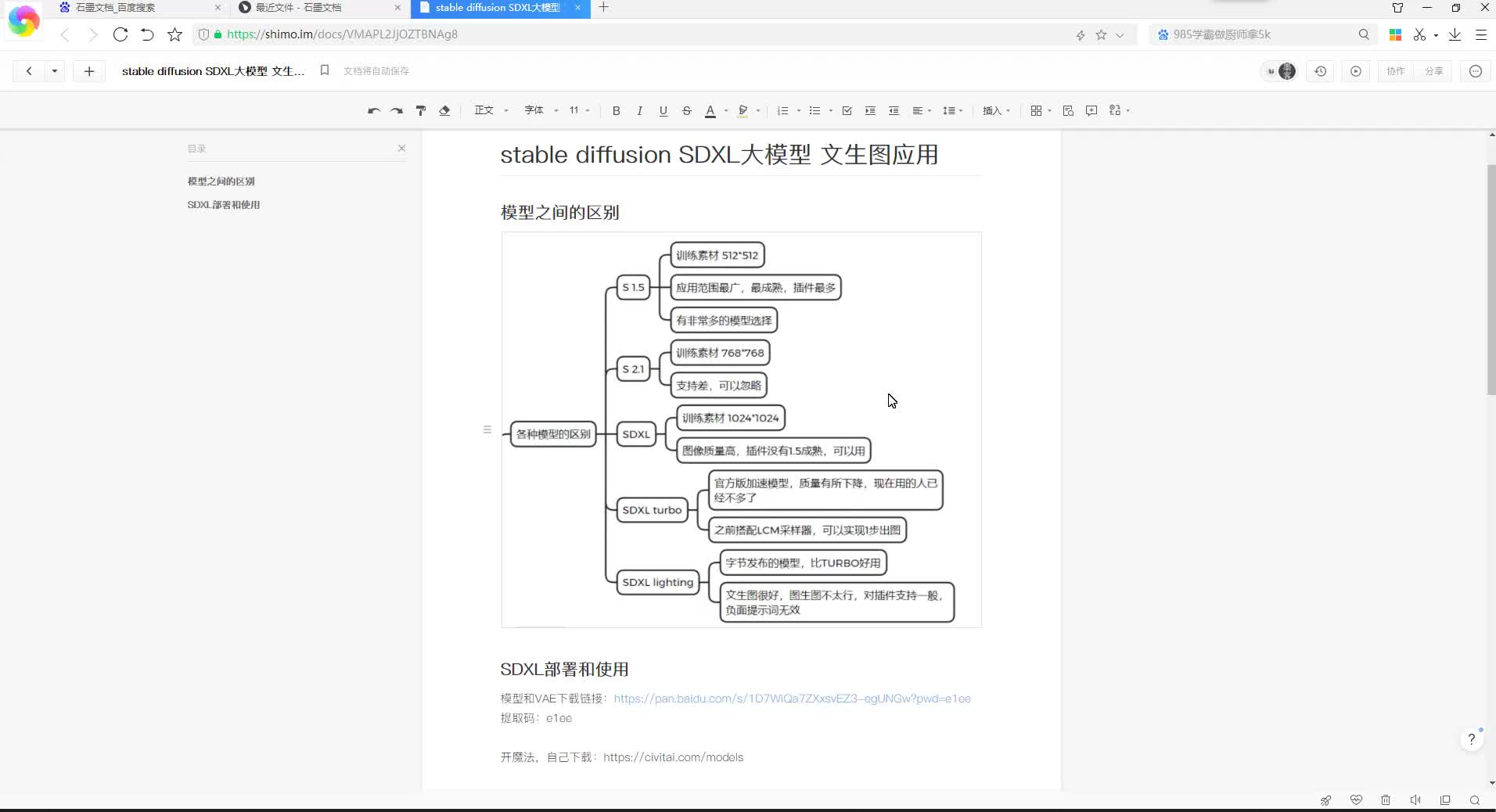Click the clear formatting eraser icon
This screenshot has width=1496, height=812.
pyautogui.click(x=444, y=111)
